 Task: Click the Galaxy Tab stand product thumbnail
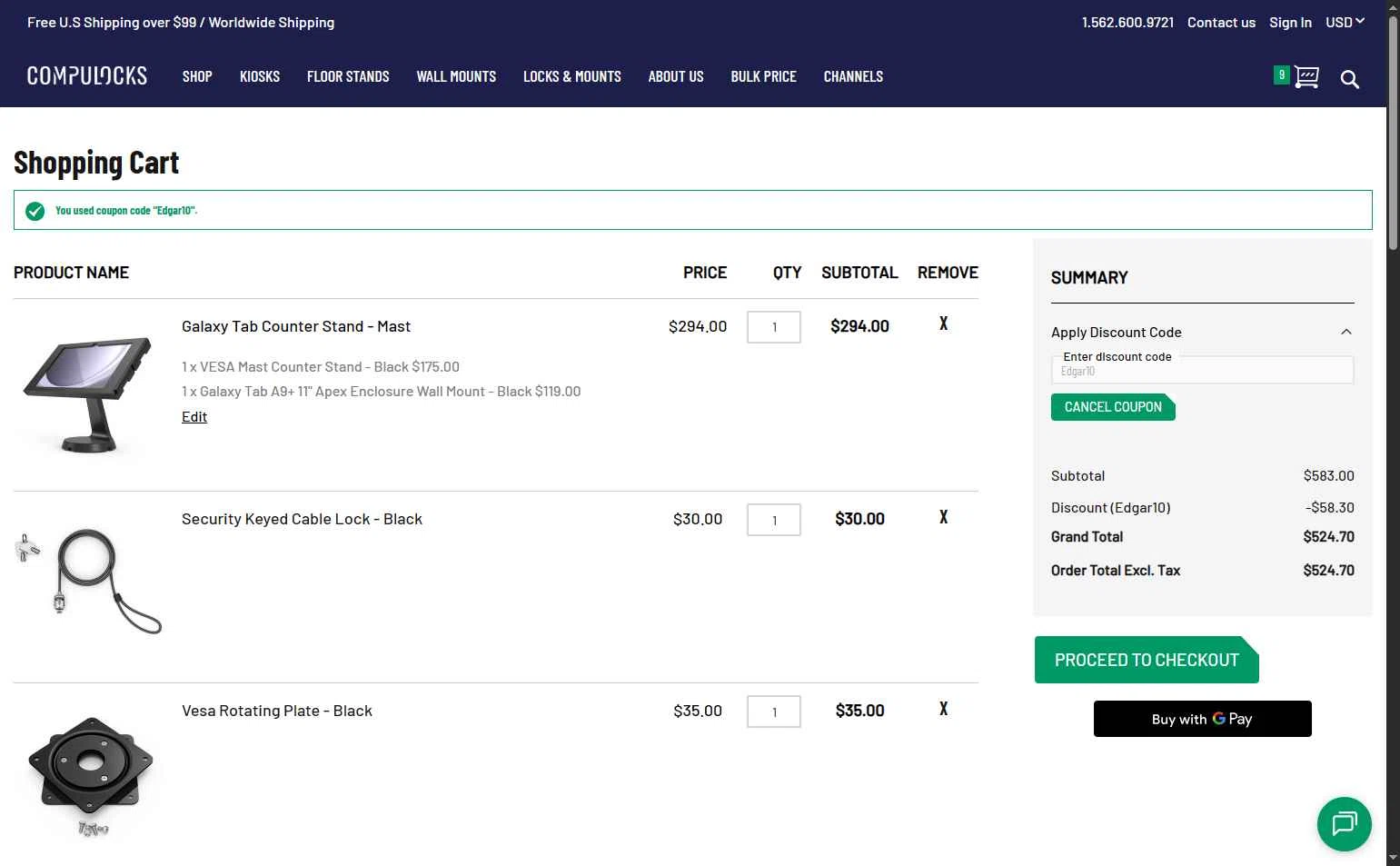pos(87,394)
